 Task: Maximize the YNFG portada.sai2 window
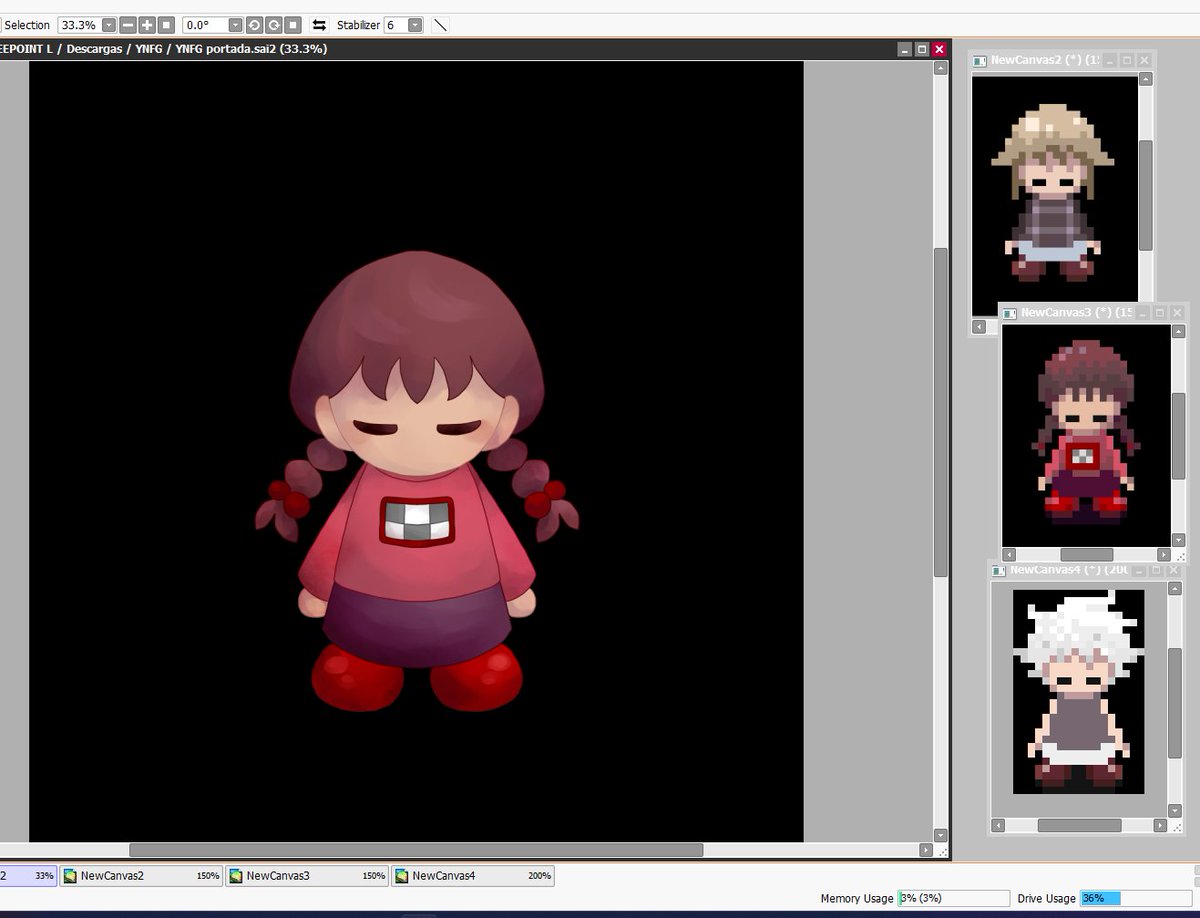922,49
